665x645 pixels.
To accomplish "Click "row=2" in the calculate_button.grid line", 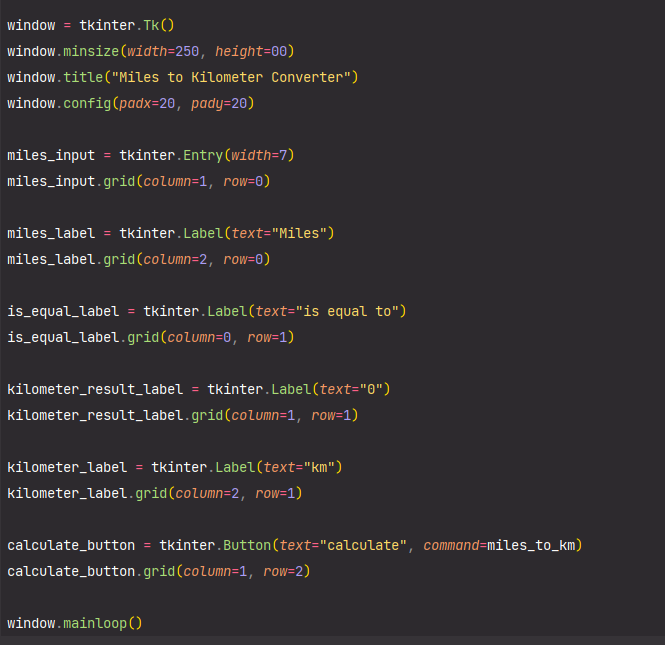I will (x=283, y=572).
